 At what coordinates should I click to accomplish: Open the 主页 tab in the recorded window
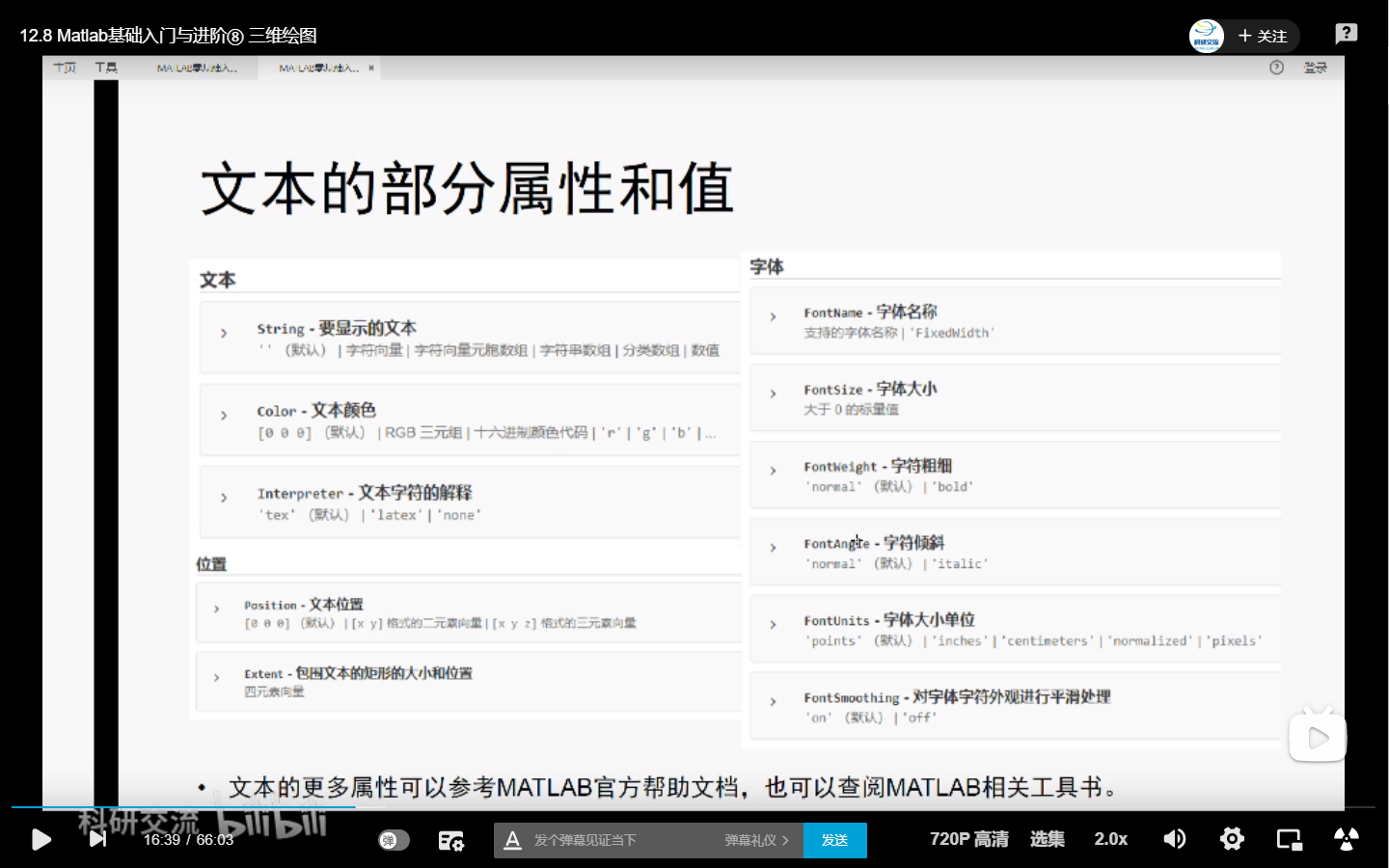pyautogui.click(x=65, y=68)
